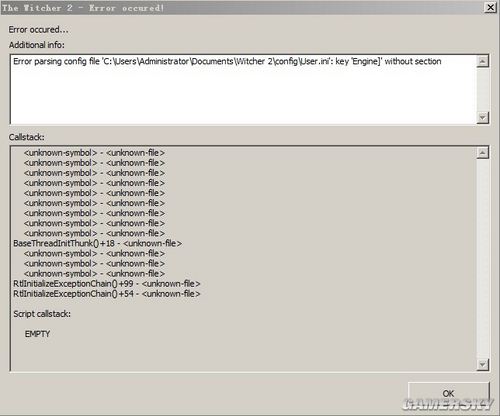The width and height of the screenshot is (500, 416).
Task: Click the 'Additional info:' label
Action: pyautogui.click(x=37, y=45)
